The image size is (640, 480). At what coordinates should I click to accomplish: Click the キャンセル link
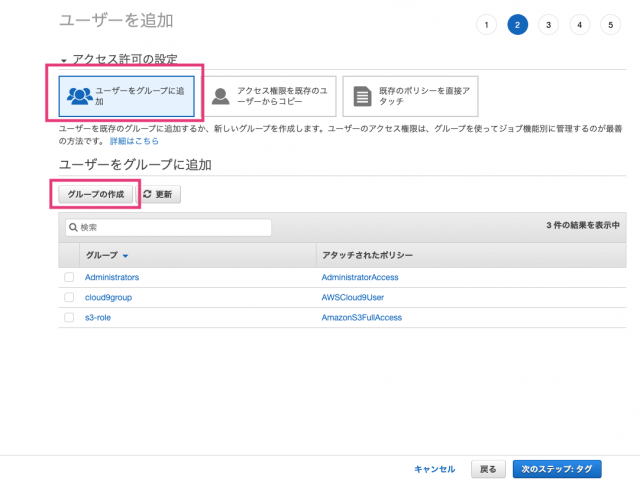click(434, 469)
